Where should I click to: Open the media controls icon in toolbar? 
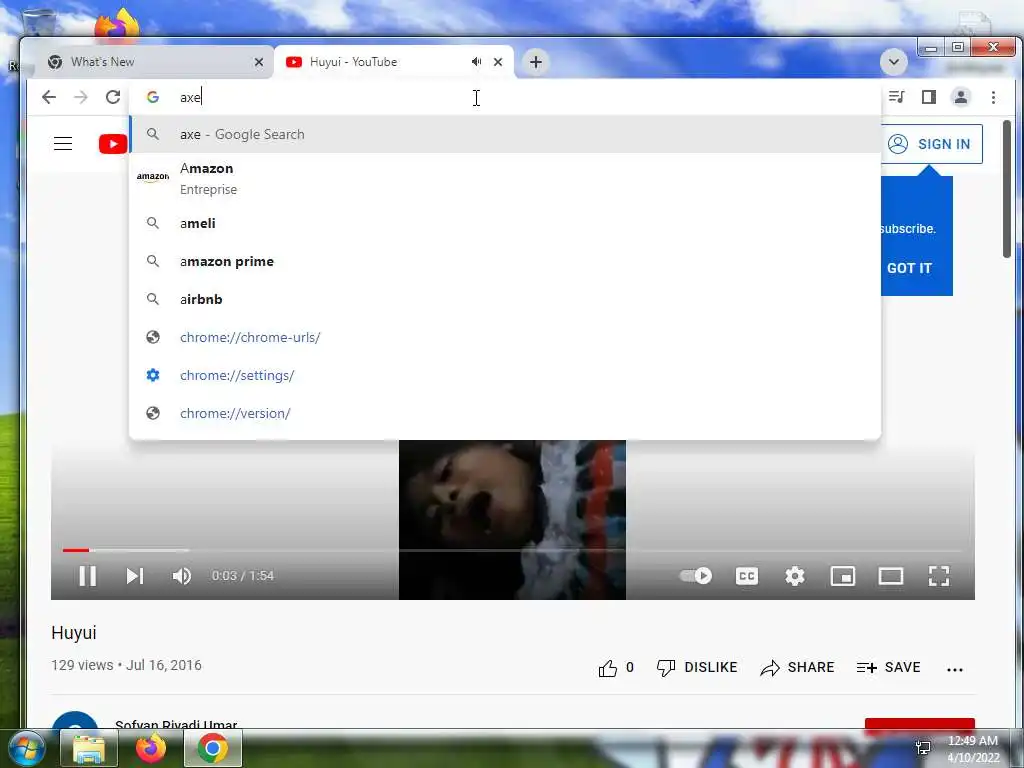click(897, 97)
